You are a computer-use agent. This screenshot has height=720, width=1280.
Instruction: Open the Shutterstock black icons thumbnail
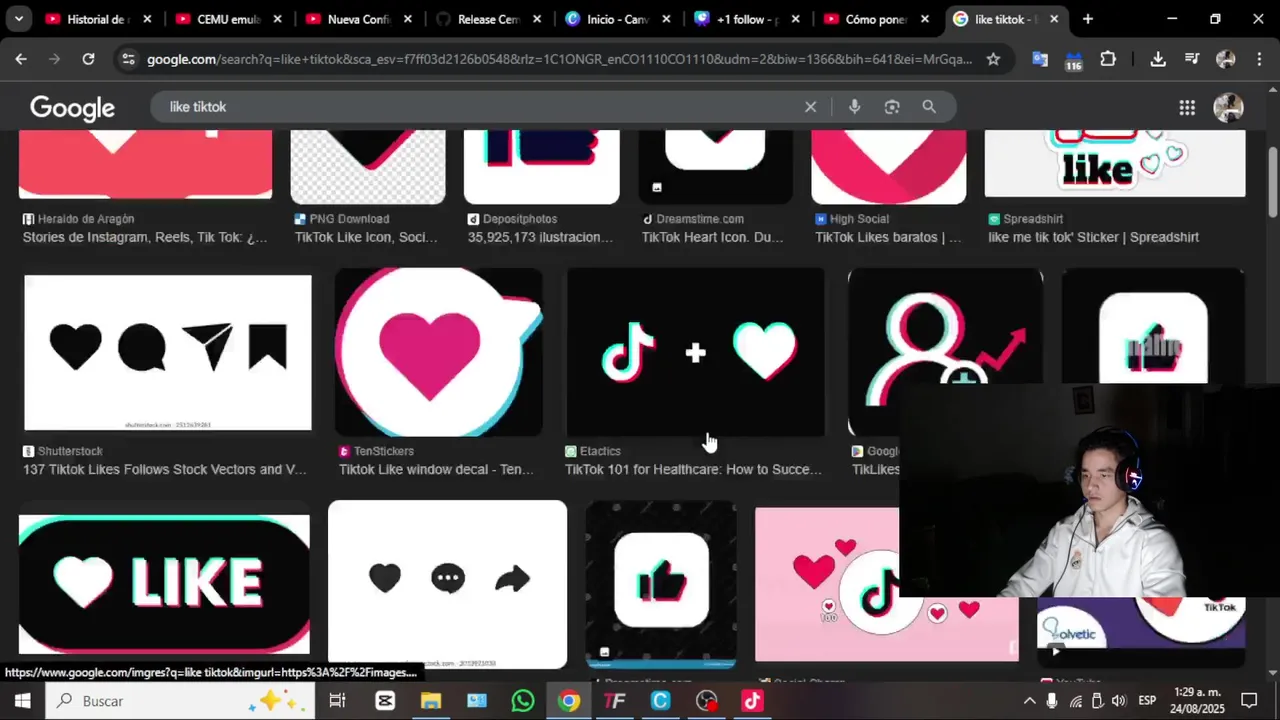click(168, 353)
